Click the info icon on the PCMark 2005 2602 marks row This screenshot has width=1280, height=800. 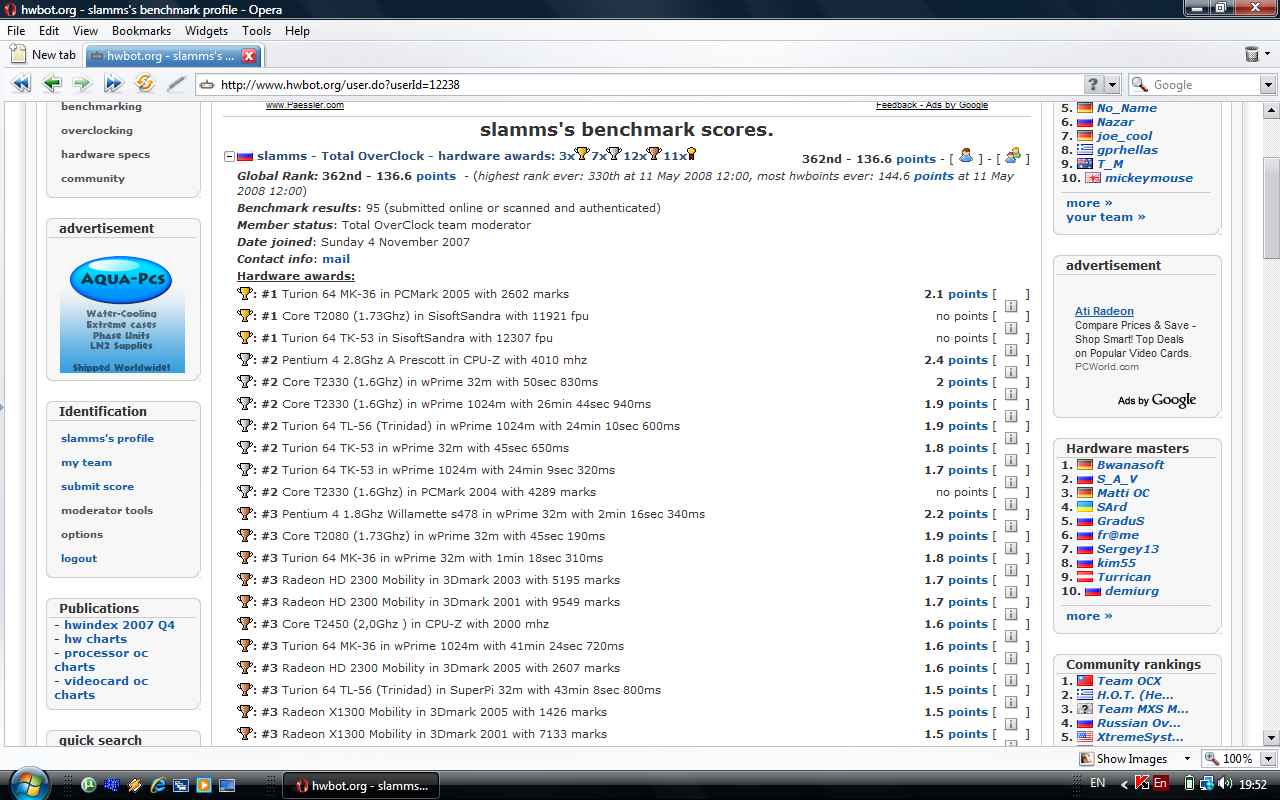(1011, 305)
